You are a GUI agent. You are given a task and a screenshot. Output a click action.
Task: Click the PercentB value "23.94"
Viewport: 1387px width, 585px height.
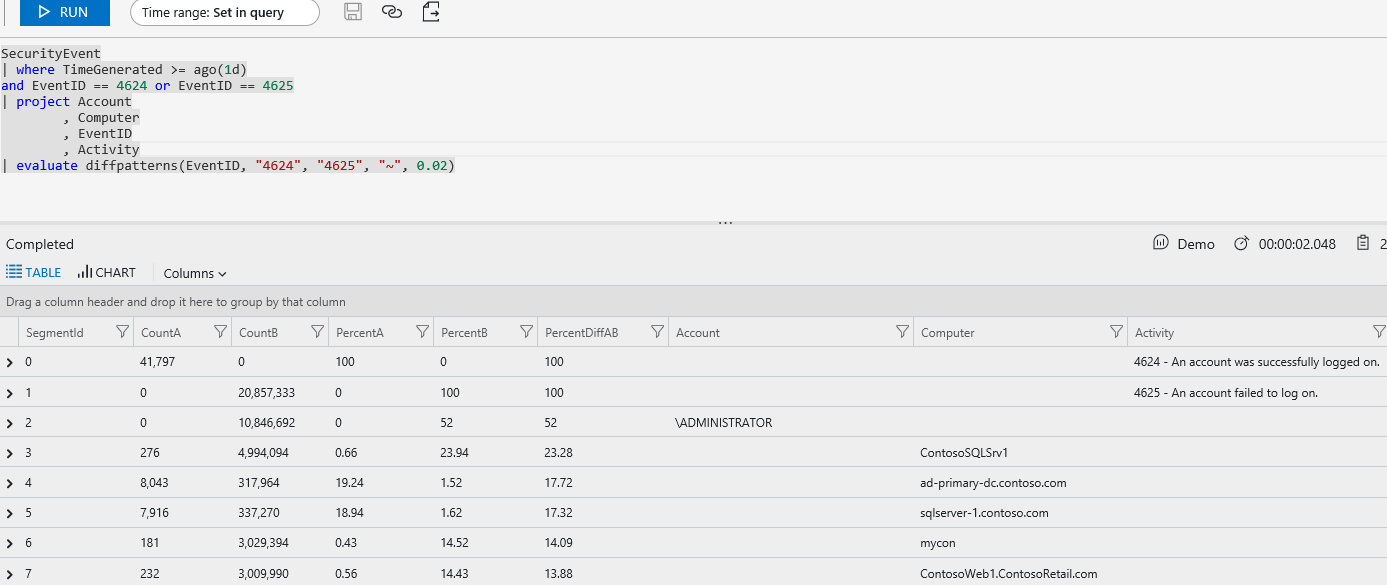(455, 453)
